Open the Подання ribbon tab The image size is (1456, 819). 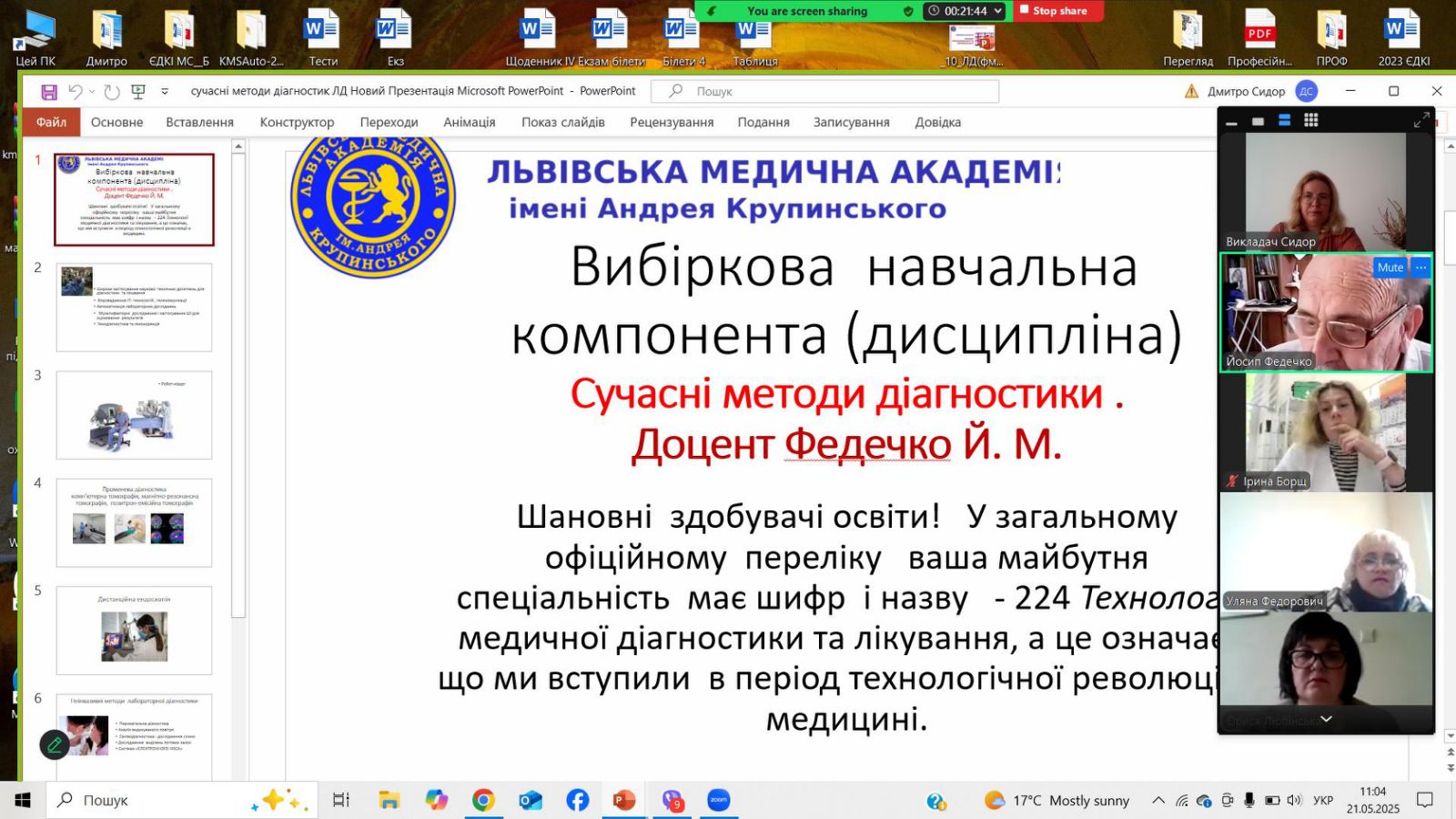(x=763, y=122)
